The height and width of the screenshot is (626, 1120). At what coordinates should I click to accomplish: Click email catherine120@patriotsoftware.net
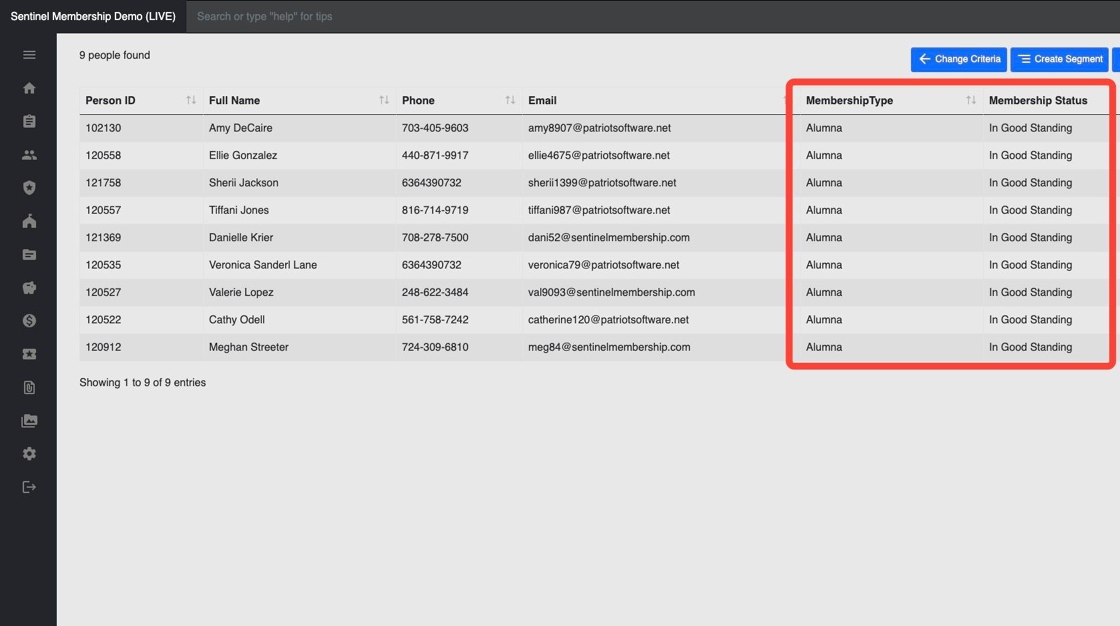(609, 319)
